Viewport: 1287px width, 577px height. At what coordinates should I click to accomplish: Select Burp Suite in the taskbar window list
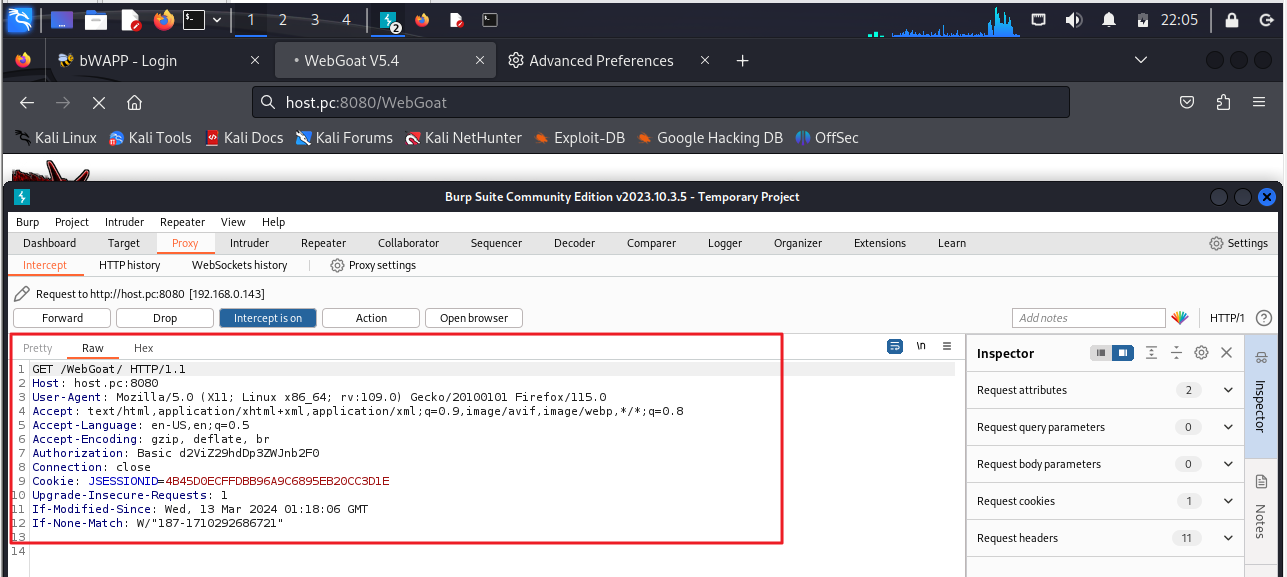click(x=389, y=19)
